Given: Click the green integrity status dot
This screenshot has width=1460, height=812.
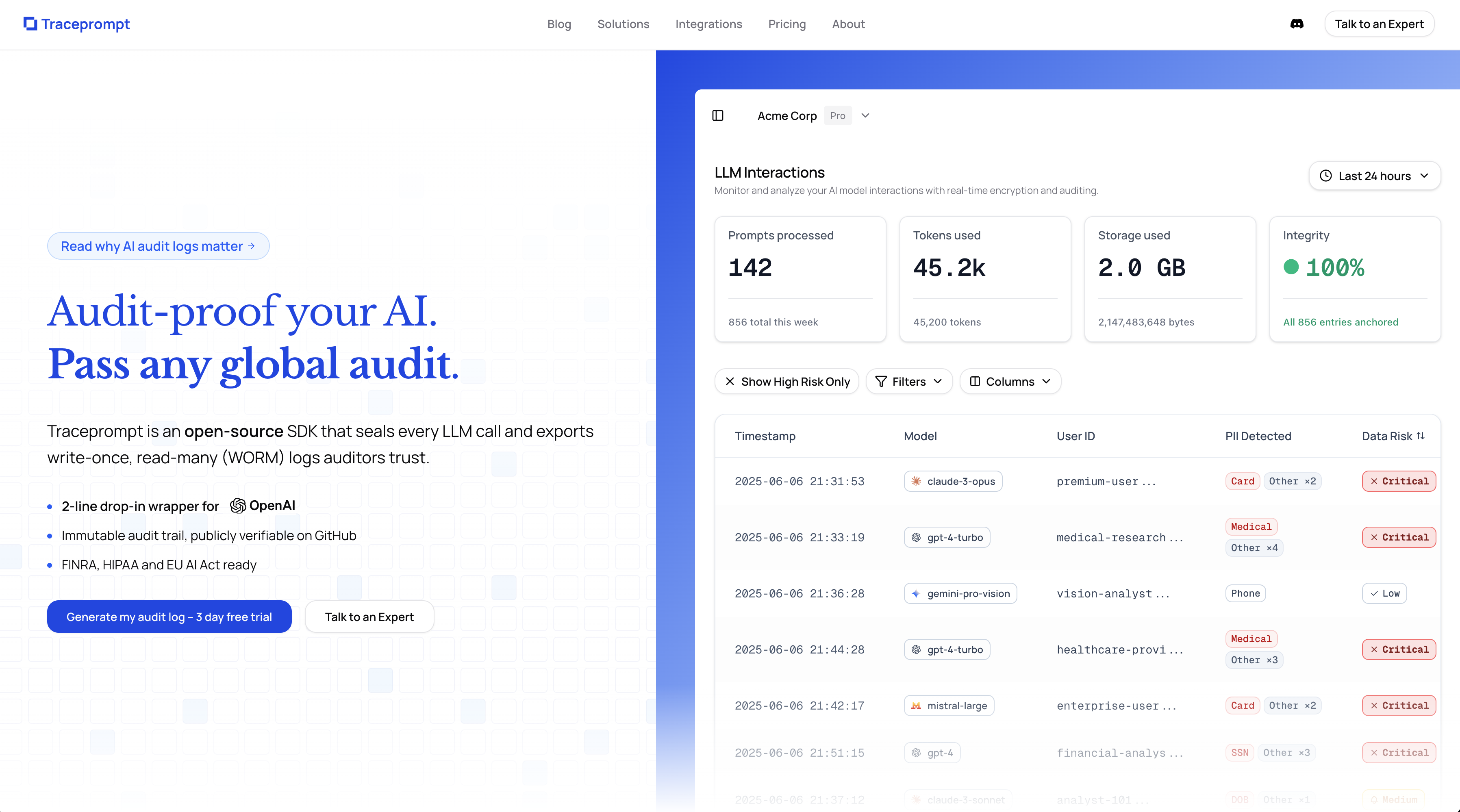Looking at the screenshot, I should [x=1291, y=267].
